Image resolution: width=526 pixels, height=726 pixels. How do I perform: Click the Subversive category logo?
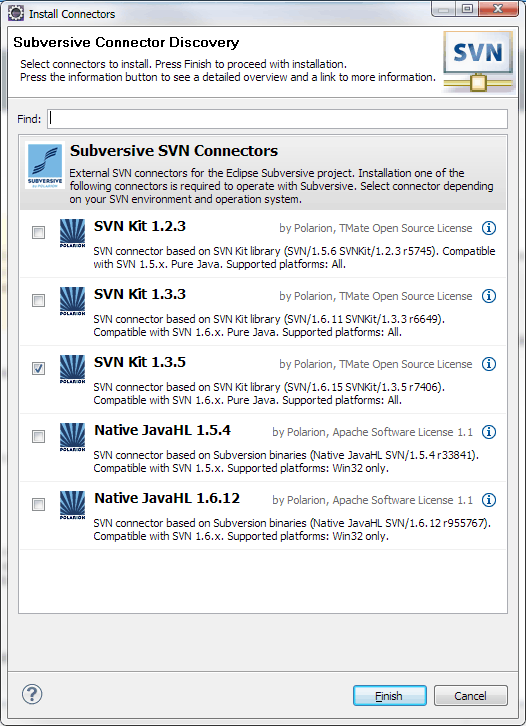tap(44, 165)
